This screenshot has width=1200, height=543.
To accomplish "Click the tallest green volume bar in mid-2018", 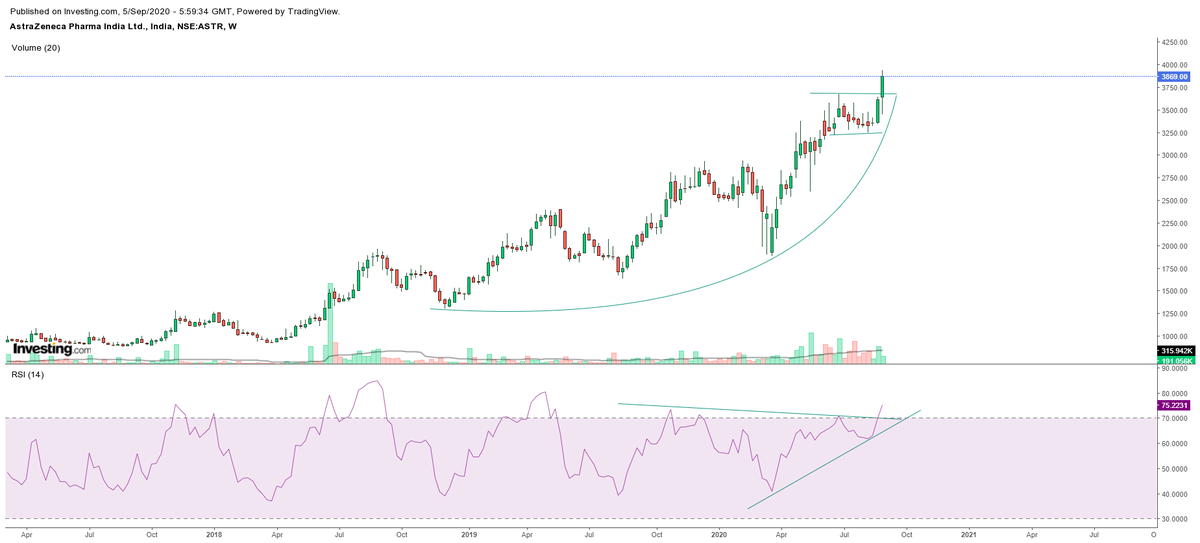I will [x=329, y=322].
